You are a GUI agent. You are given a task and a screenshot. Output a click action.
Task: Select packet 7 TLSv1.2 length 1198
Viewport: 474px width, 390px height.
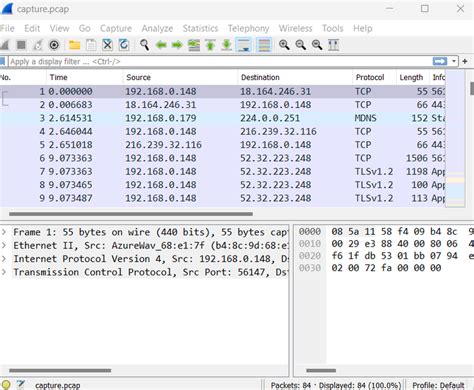[223, 171]
